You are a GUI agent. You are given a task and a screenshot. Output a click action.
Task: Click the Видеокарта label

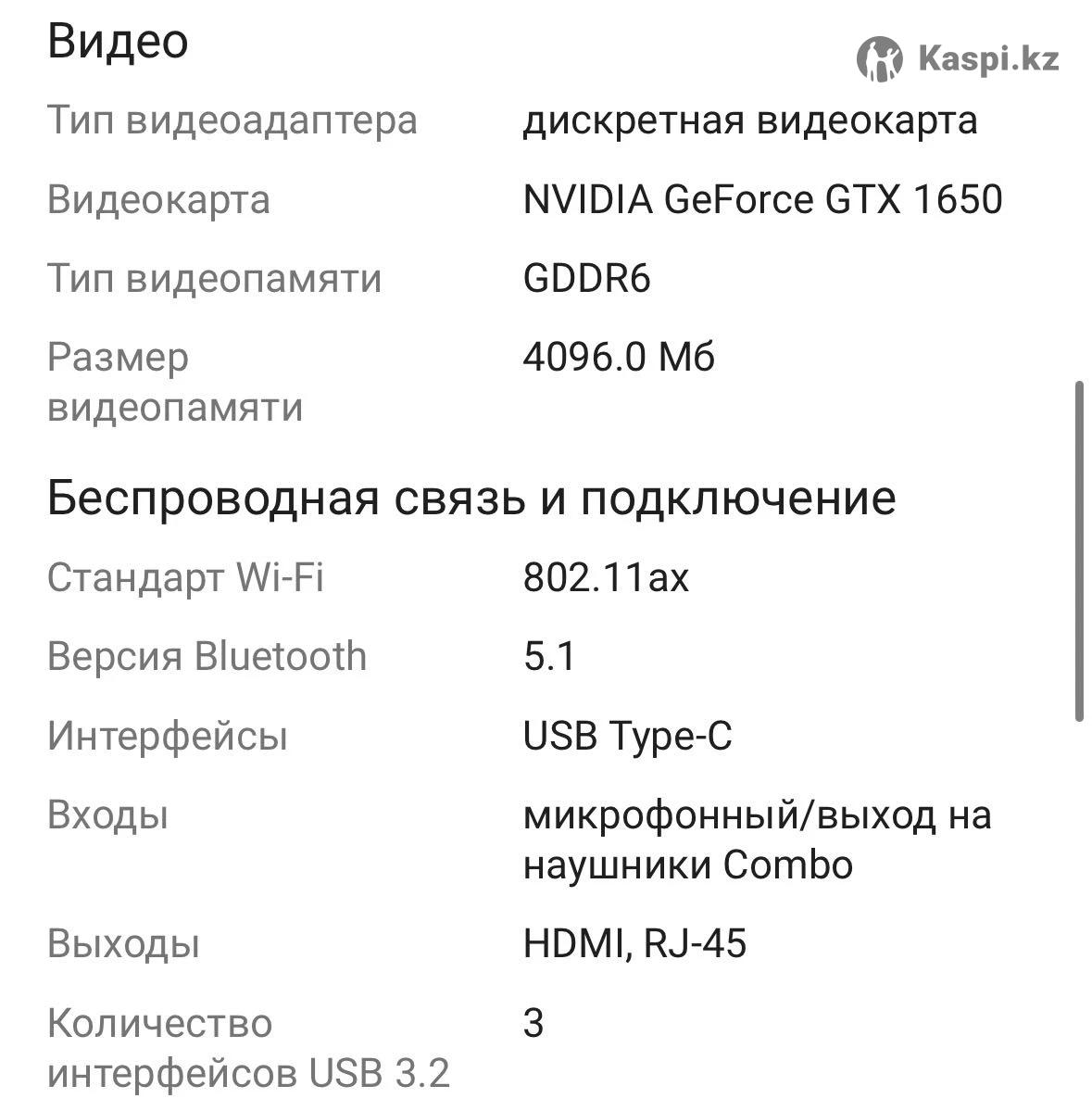click(x=158, y=200)
